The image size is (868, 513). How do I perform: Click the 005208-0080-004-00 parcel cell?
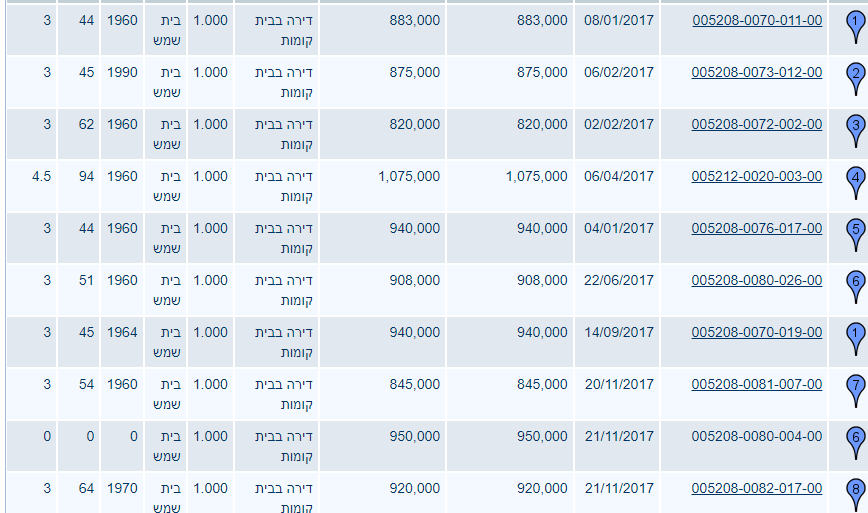pos(757,436)
